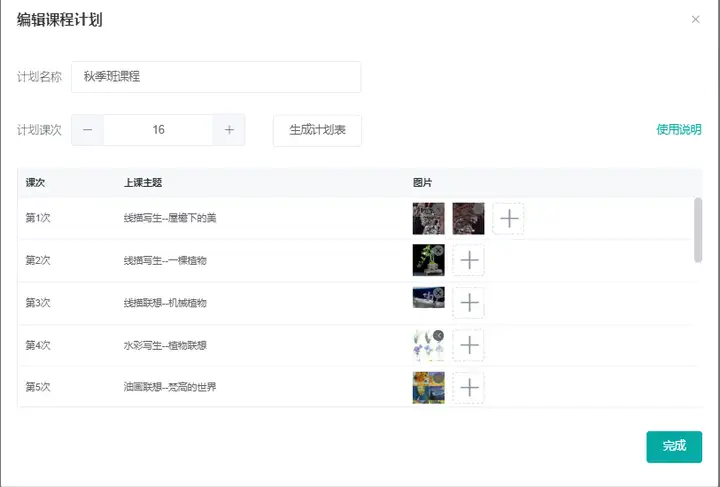Viewport: 720px width, 487px height.
Task: Increase 计划课次 with plus button
Action: coord(229,130)
